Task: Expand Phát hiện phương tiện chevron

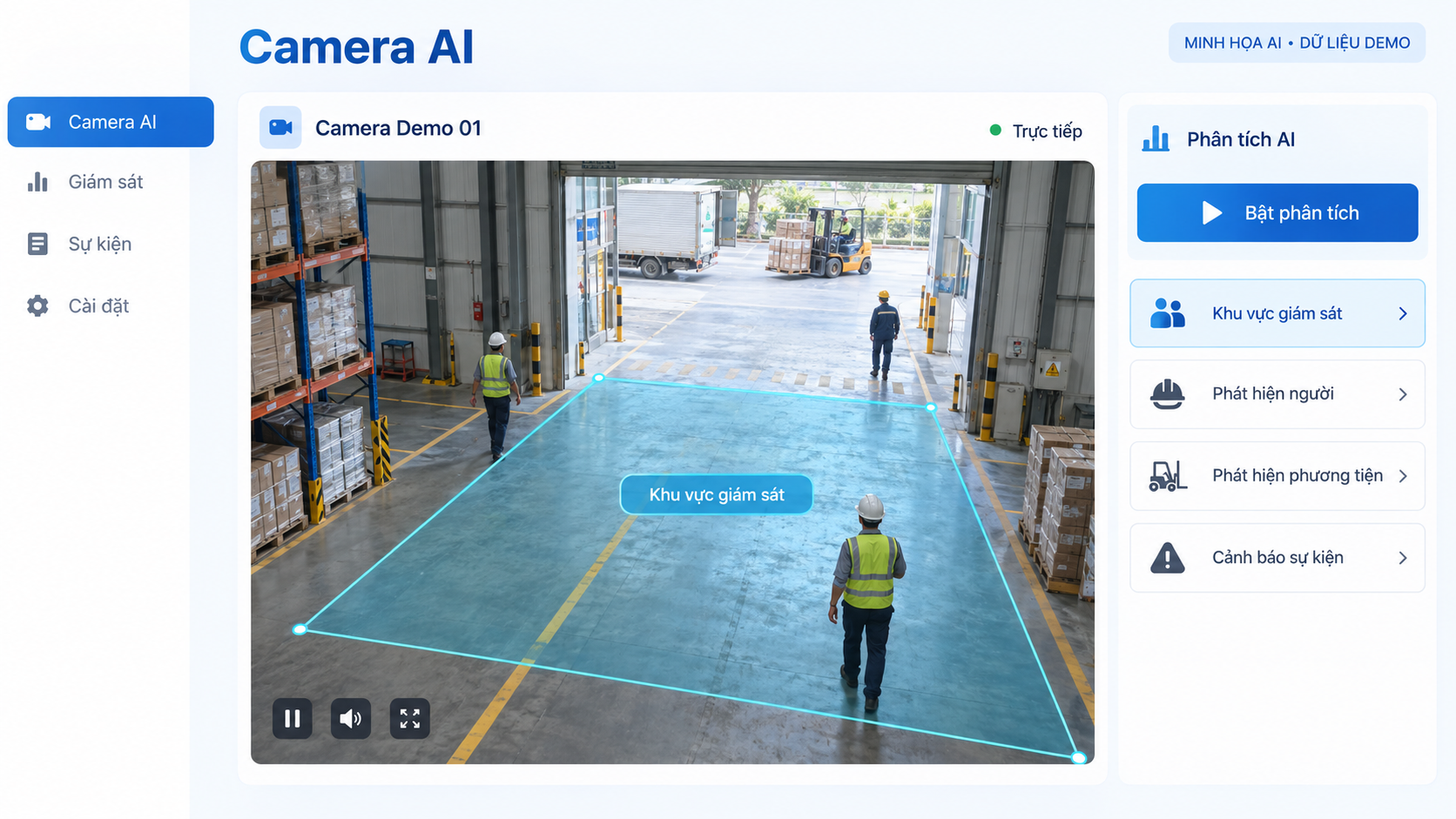Action: (1403, 476)
